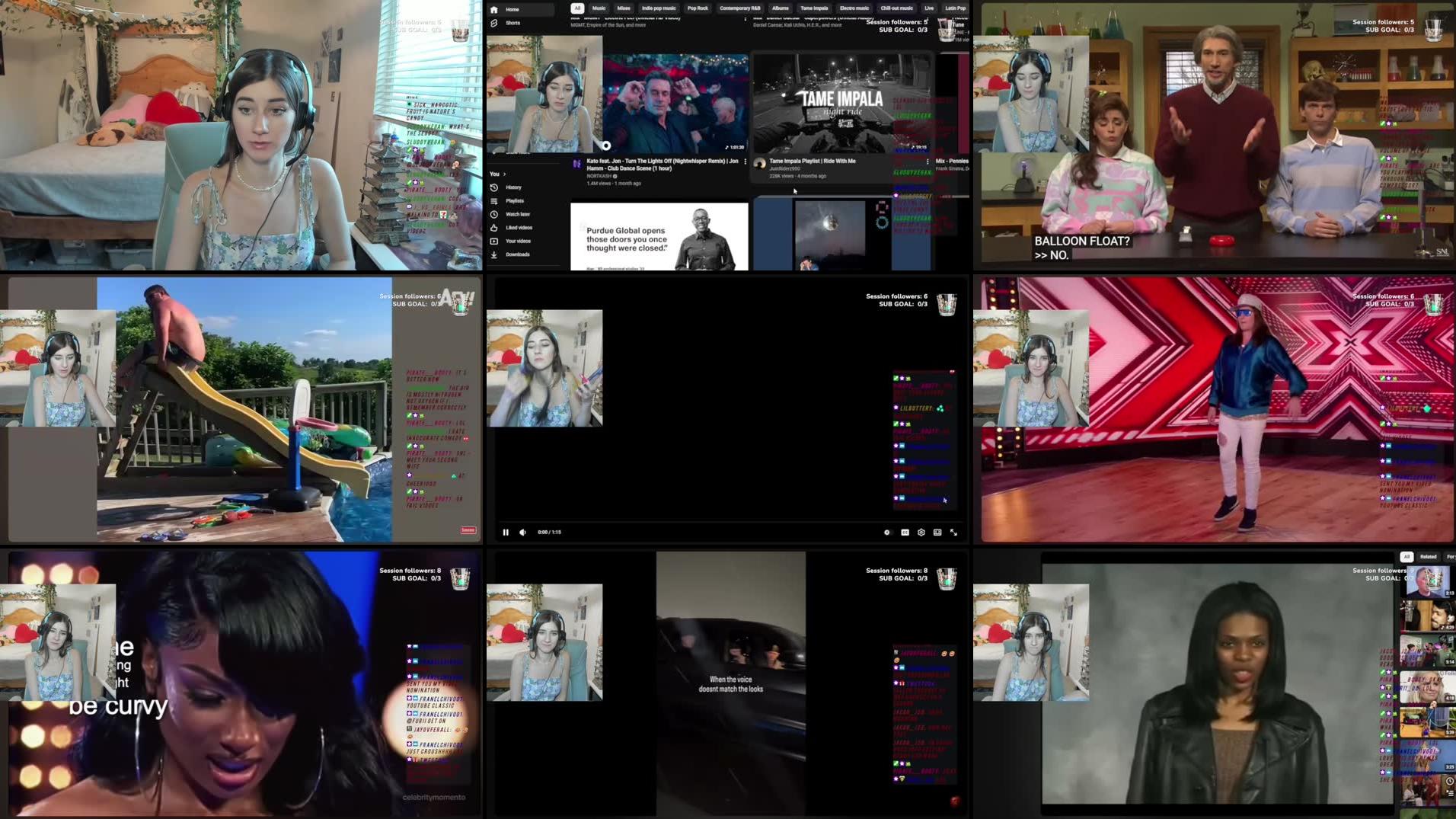Enable subtitles with the CC icon
Screen dimensions: 1456x819
click(x=904, y=532)
